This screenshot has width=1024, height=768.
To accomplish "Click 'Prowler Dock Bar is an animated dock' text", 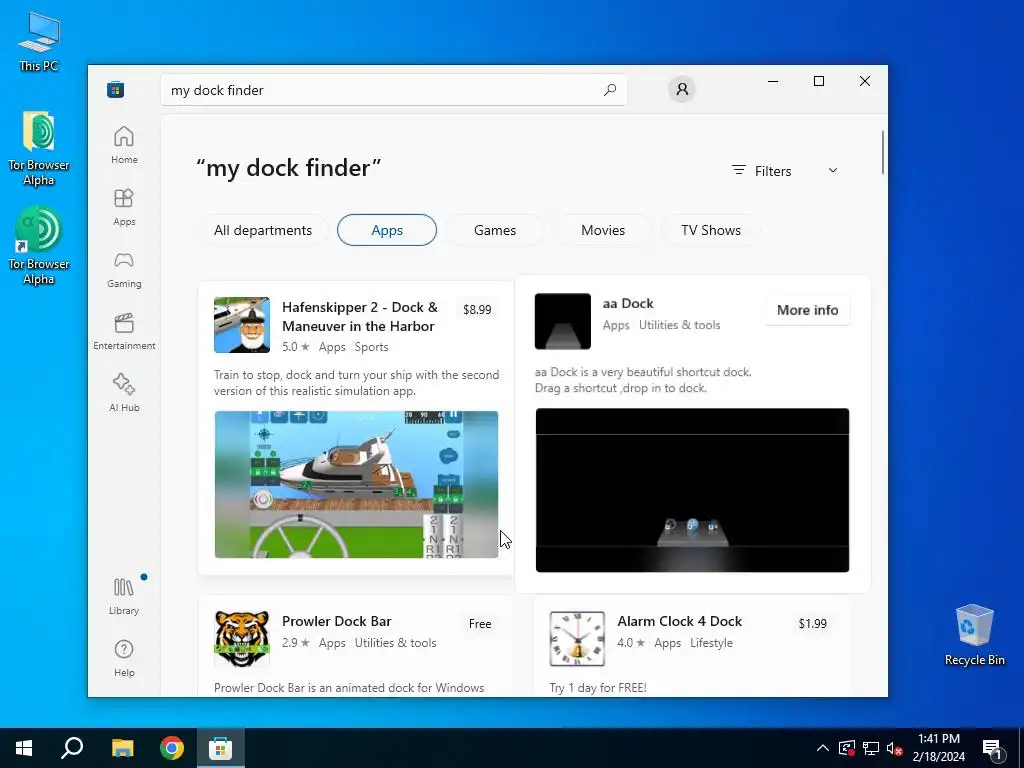I will 349,688.
